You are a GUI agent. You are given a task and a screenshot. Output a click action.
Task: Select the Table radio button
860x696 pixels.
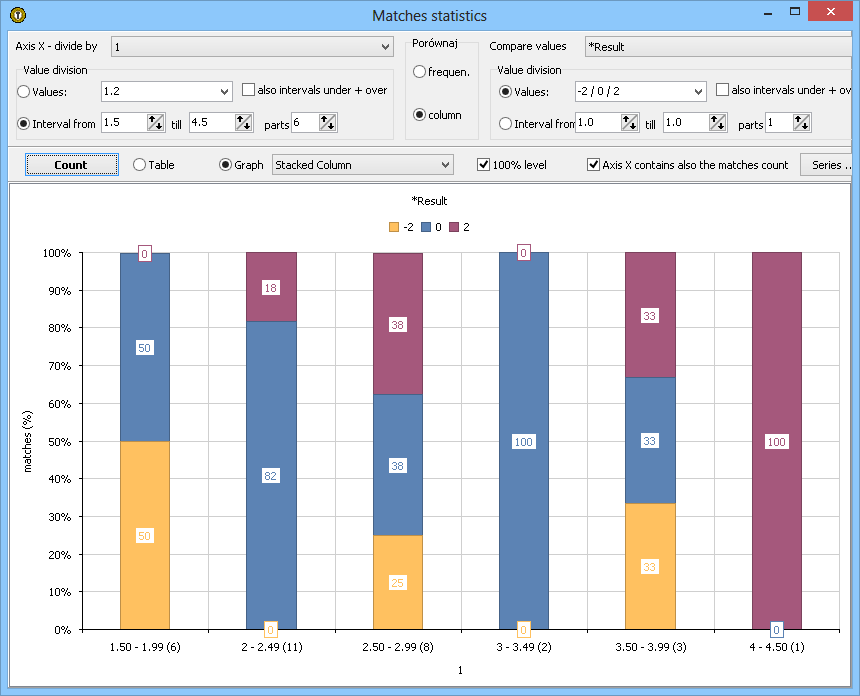(x=140, y=165)
